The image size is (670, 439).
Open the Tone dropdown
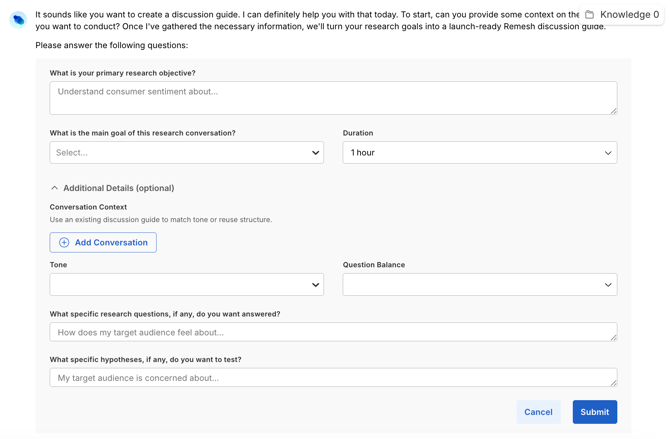[186, 285]
